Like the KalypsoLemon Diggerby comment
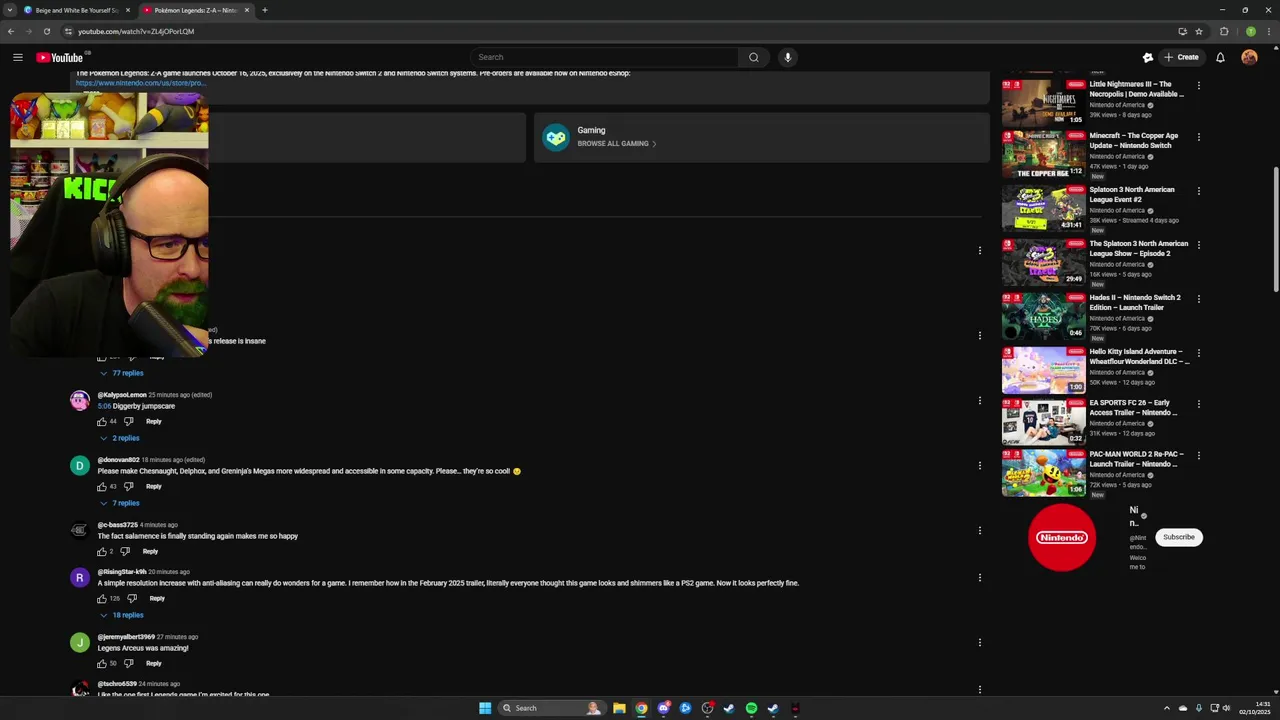Screen dimensions: 1280x720 [102, 422]
